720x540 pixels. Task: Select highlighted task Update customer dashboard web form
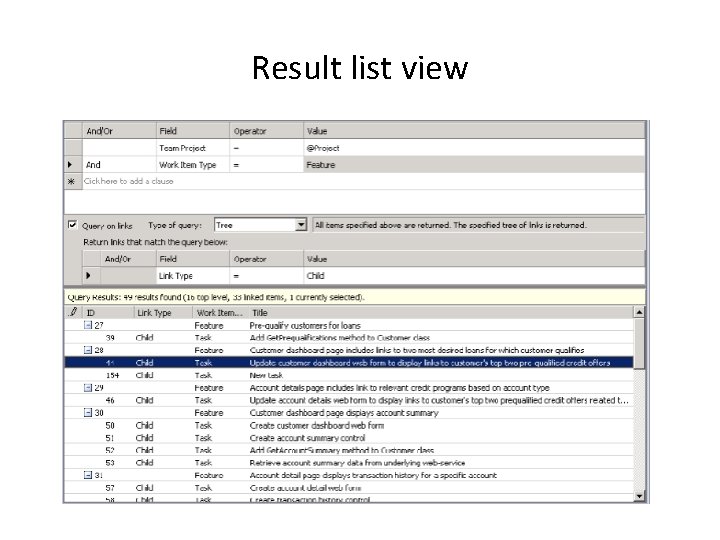tap(349, 363)
